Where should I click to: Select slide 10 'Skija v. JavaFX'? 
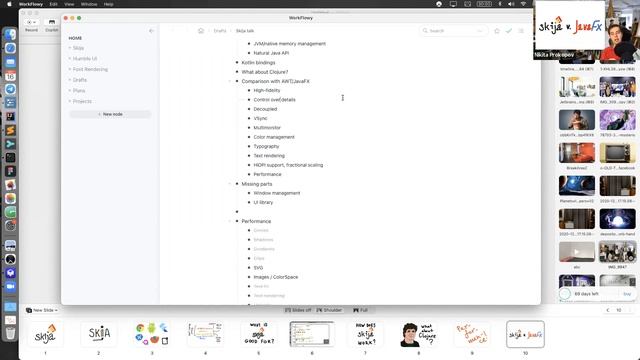(525, 334)
